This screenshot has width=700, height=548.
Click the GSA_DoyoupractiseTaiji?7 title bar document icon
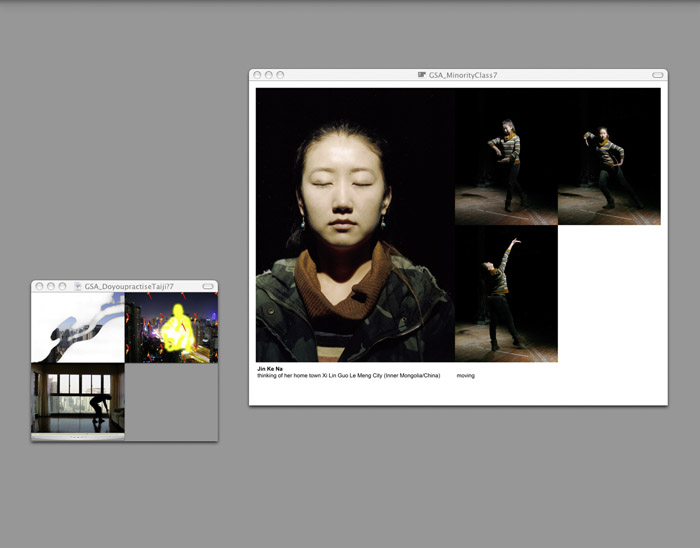tap(78, 286)
